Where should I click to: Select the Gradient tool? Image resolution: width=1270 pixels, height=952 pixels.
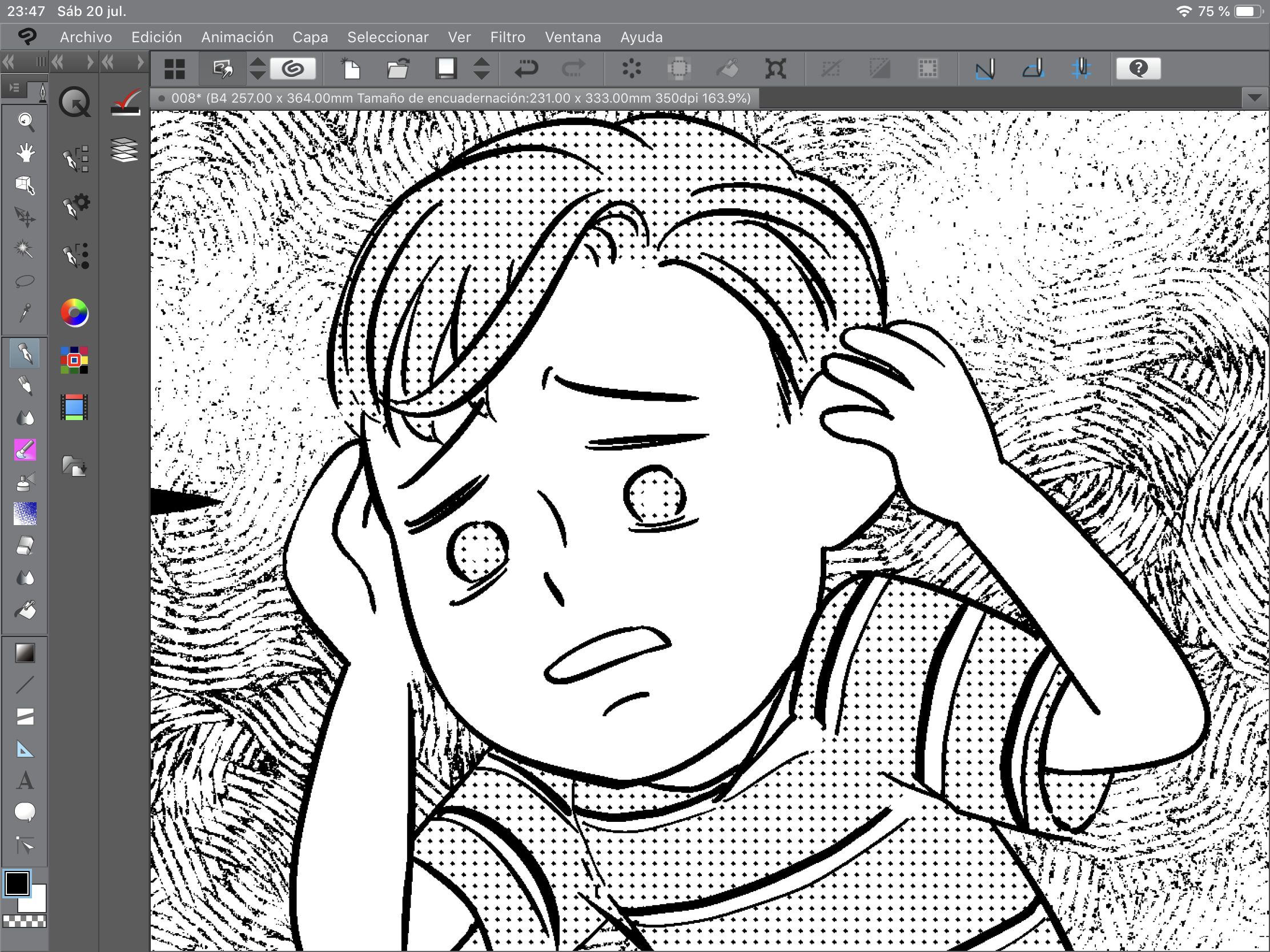(x=25, y=653)
